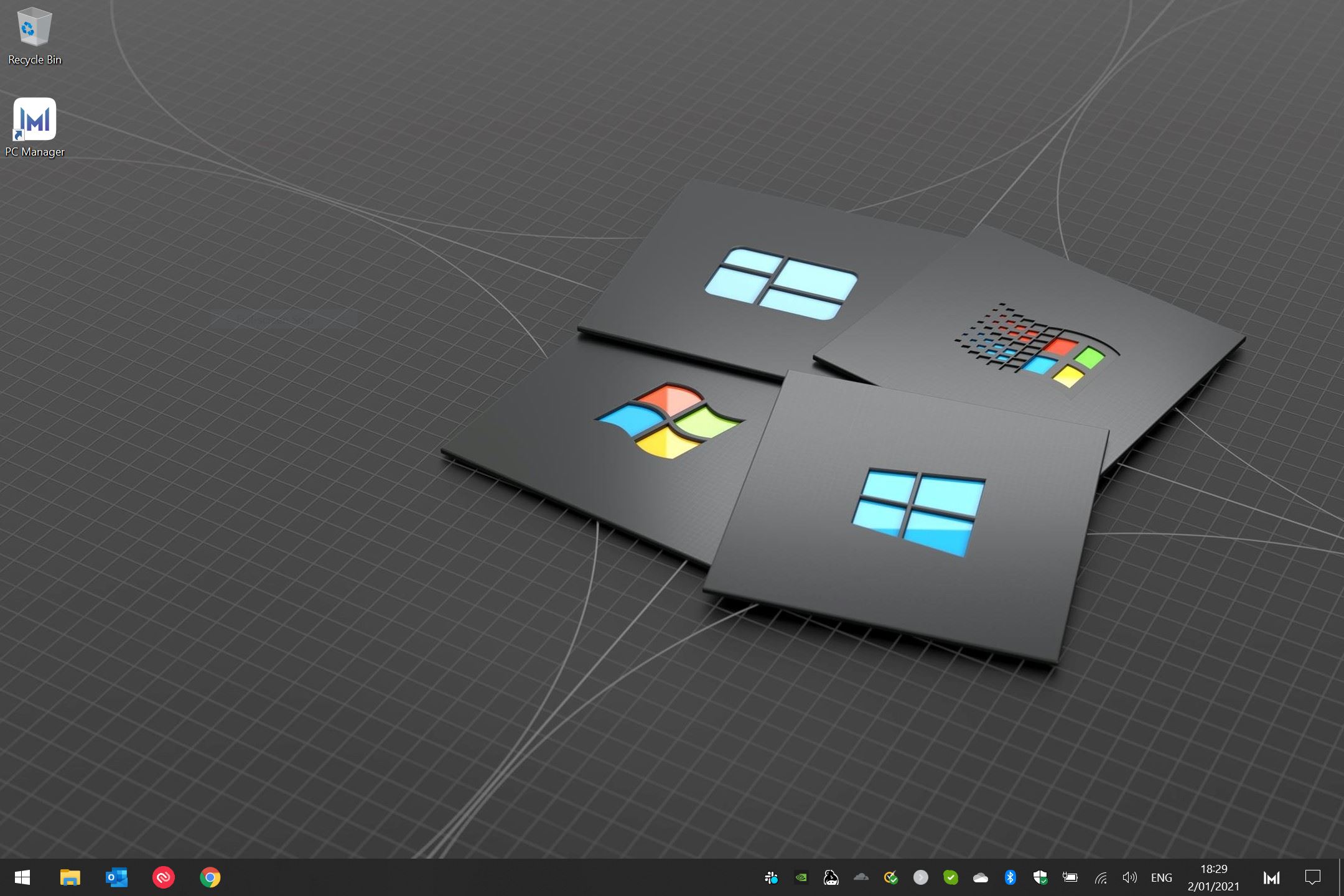1344x896 pixels.
Task: Open the volume speaker control
Action: [x=1130, y=877]
